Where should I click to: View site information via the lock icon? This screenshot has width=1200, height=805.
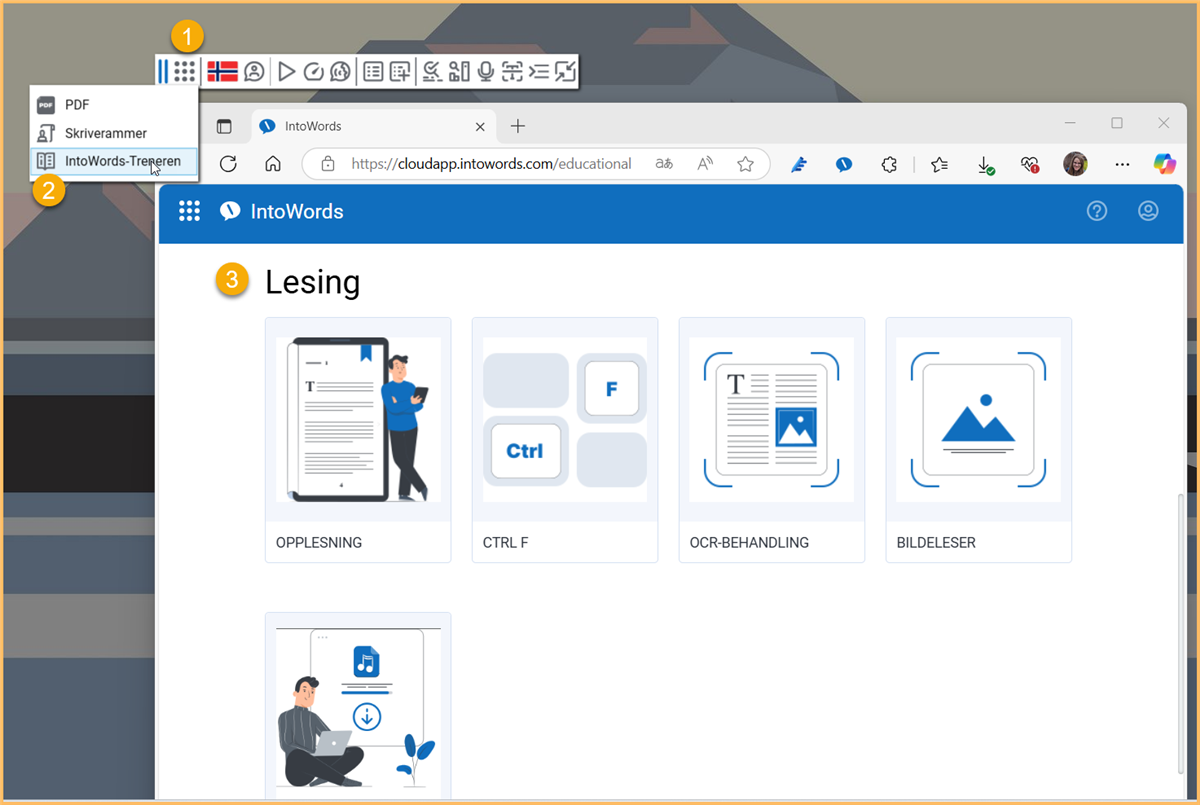coord(327,164)
